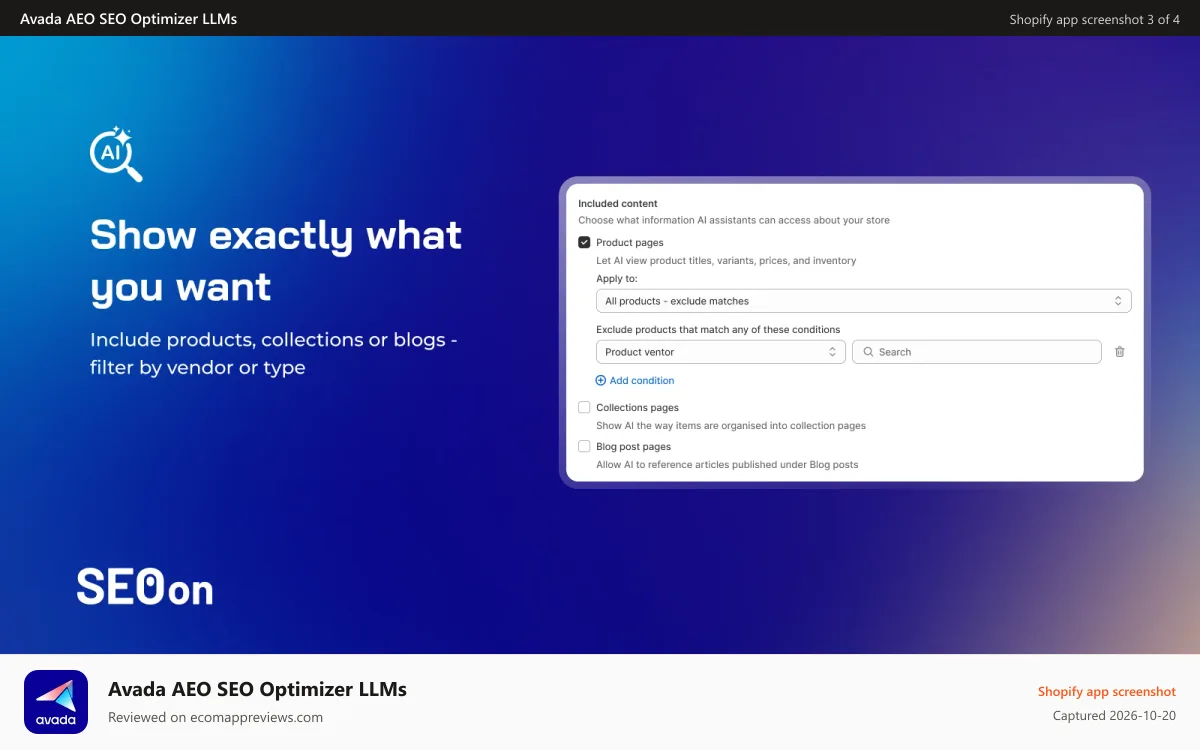Click 'Exclude products that match any of these conditions'
Image resolution: width=1200 pixels, height=750 pixels.
[x=718, y=329]
